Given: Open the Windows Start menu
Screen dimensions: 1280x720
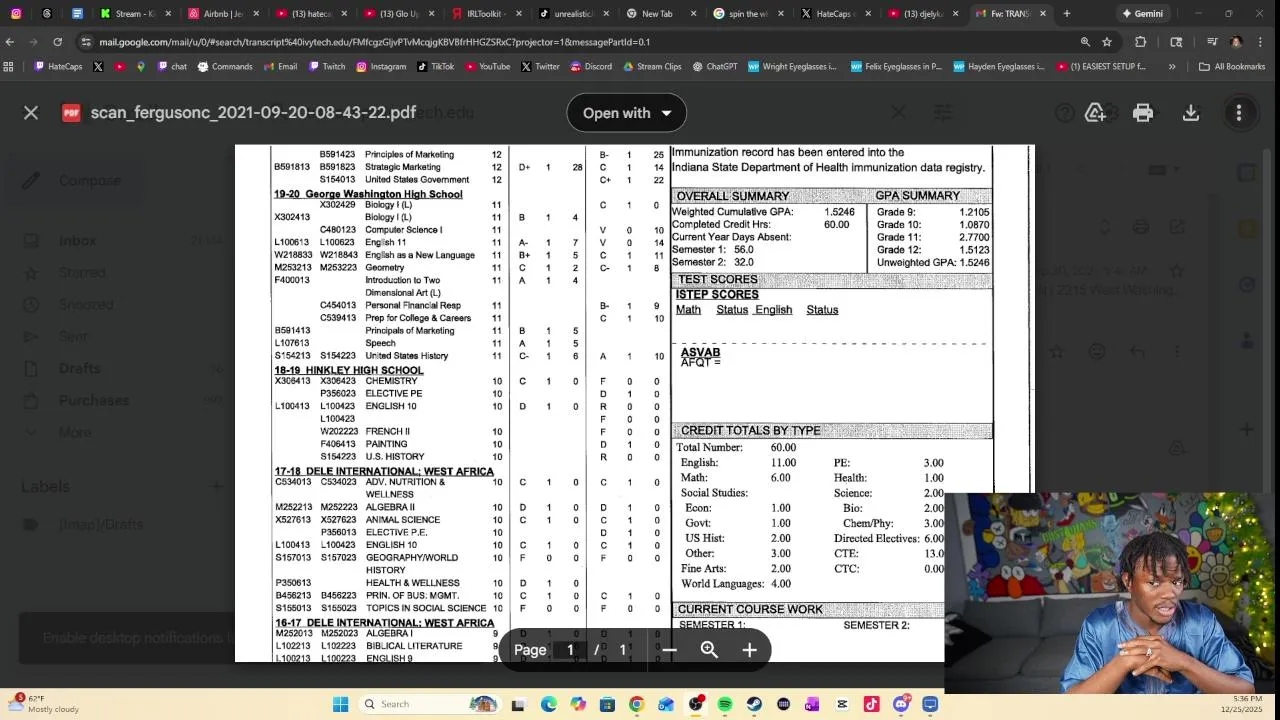Looking at the screenshot, I should coord(340,704).
